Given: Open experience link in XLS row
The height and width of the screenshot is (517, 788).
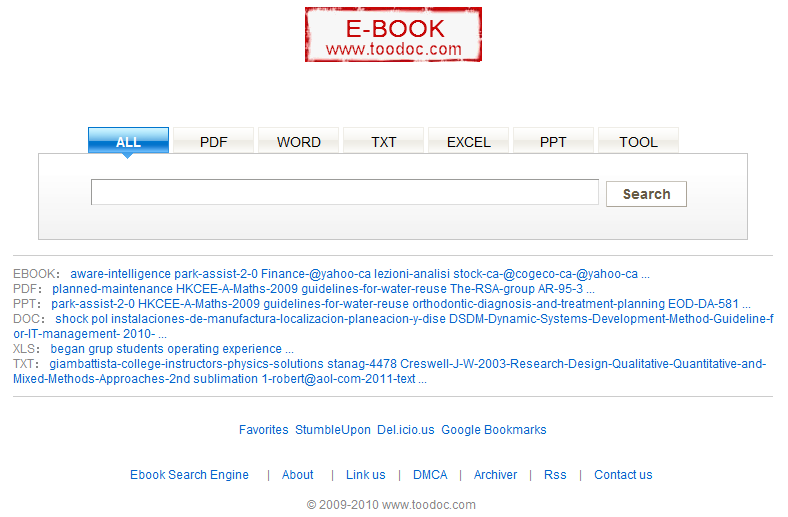Looking at the screenshot, I should tap(252, 349).
